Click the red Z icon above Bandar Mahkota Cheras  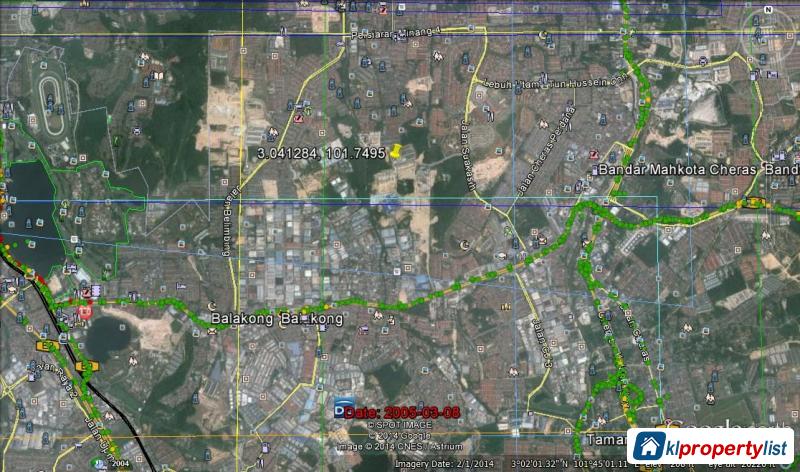[593, 154]
